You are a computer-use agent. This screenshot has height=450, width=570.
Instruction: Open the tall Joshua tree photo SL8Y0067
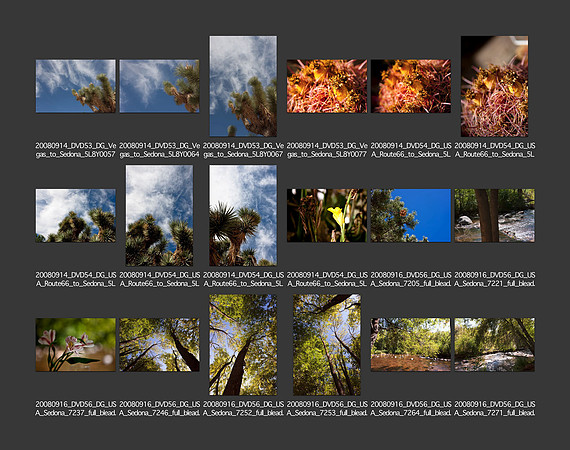(243, 86)
